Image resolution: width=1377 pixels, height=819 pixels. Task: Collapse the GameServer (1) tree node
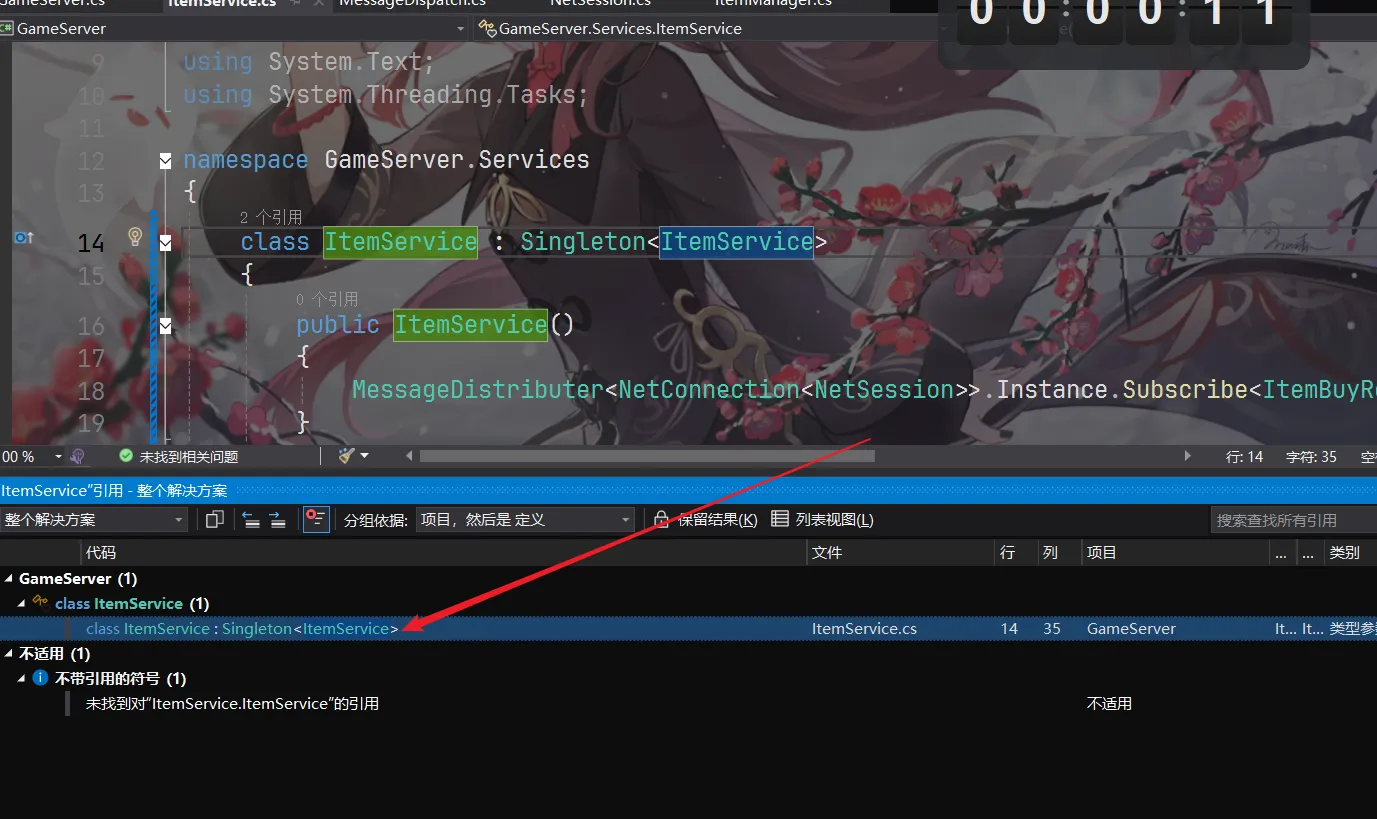click(x=10, y=579)
